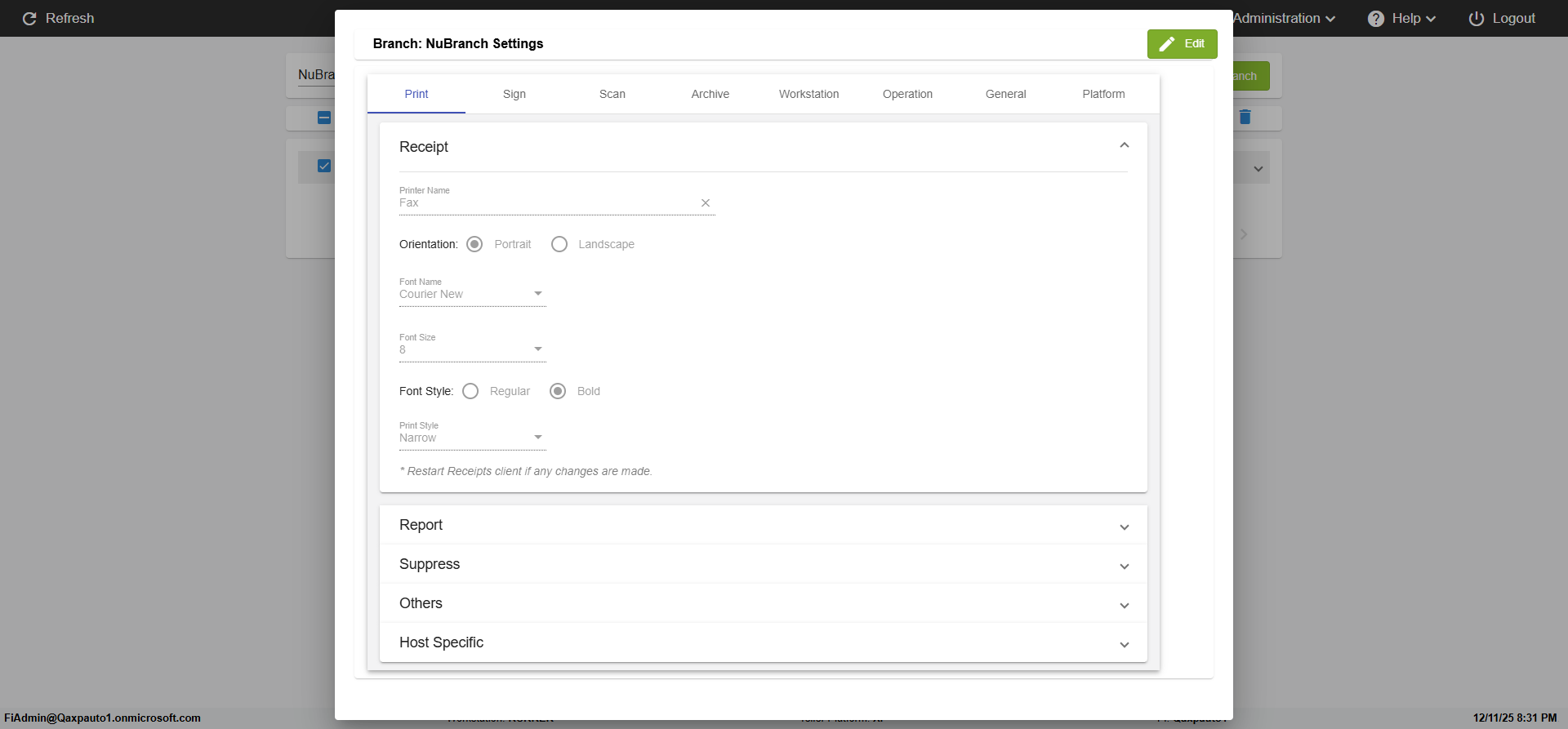Switch to the Print tab
1568x729 pixels.
[416, 94]
